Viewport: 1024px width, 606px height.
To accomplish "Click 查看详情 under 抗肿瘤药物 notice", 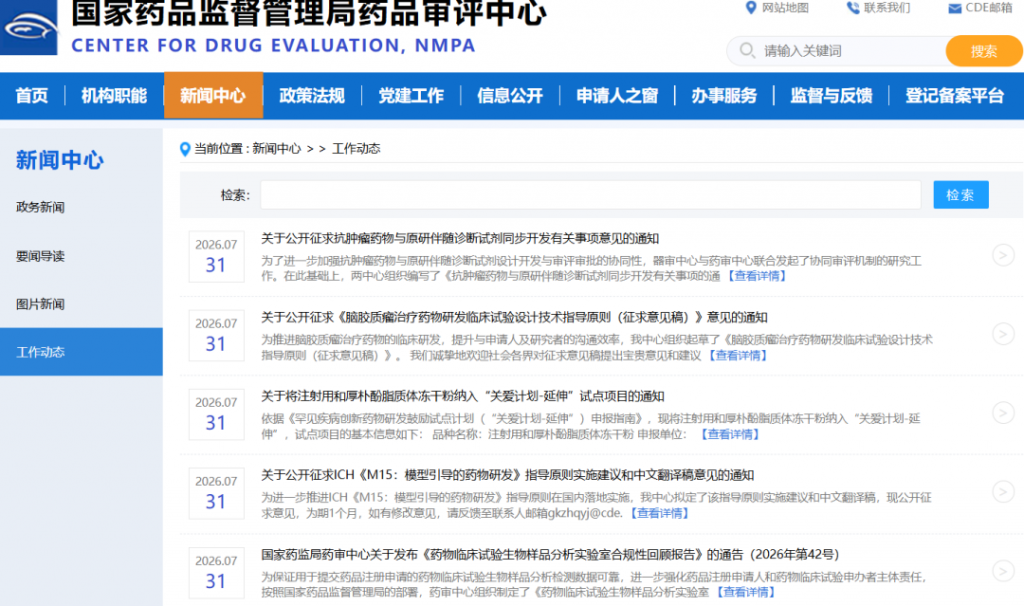I will 756,276.
